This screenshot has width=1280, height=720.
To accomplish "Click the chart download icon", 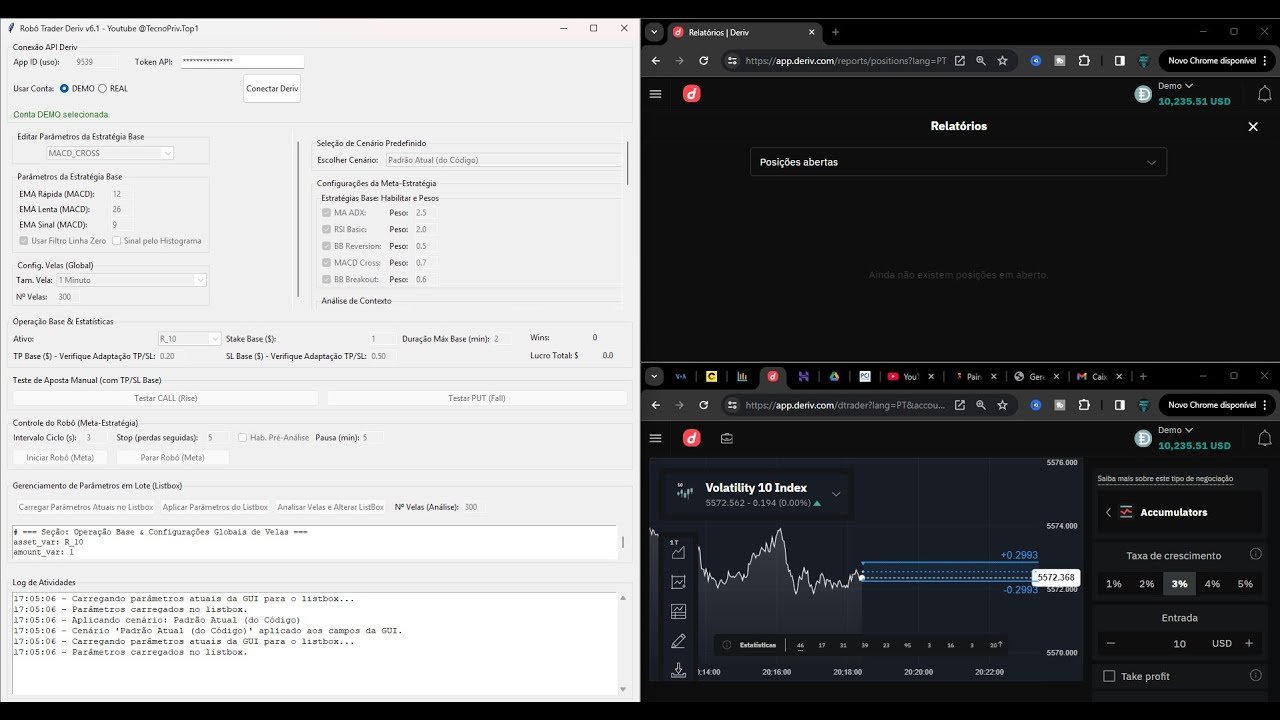I will click(x=679, y=670).
